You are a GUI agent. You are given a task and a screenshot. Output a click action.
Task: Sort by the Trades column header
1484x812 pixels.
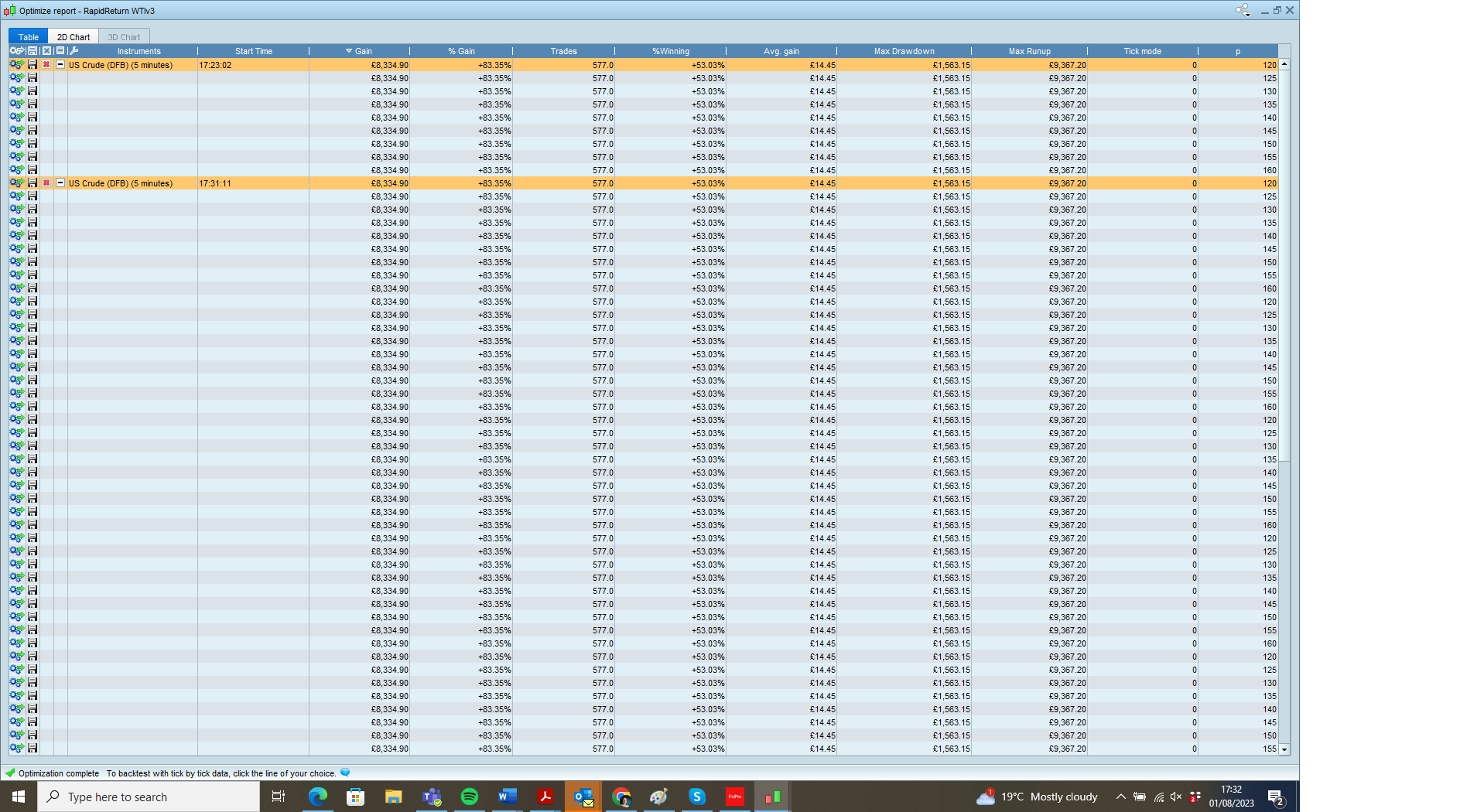pos(564,51)
